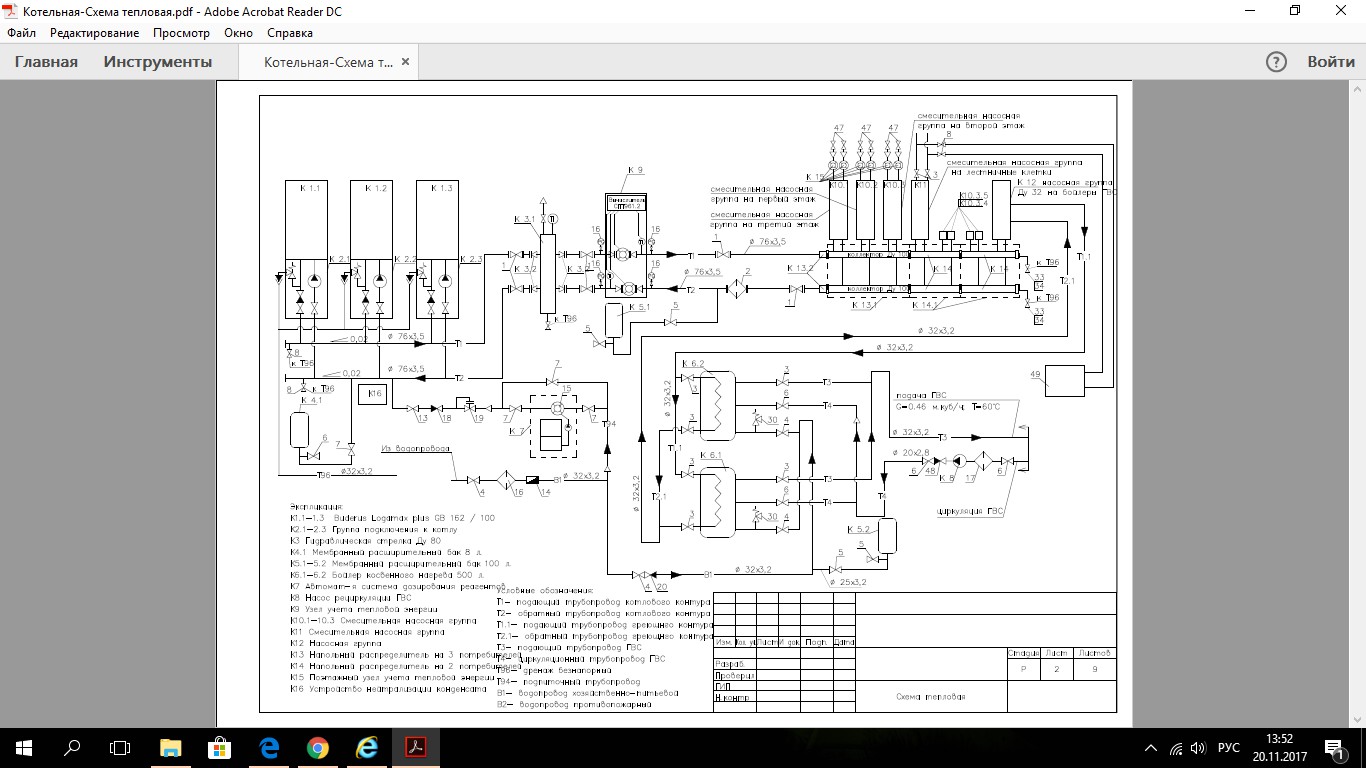Open the Windows Start menu
Viewport: 1366px width, 768px height.
[24, 748]
